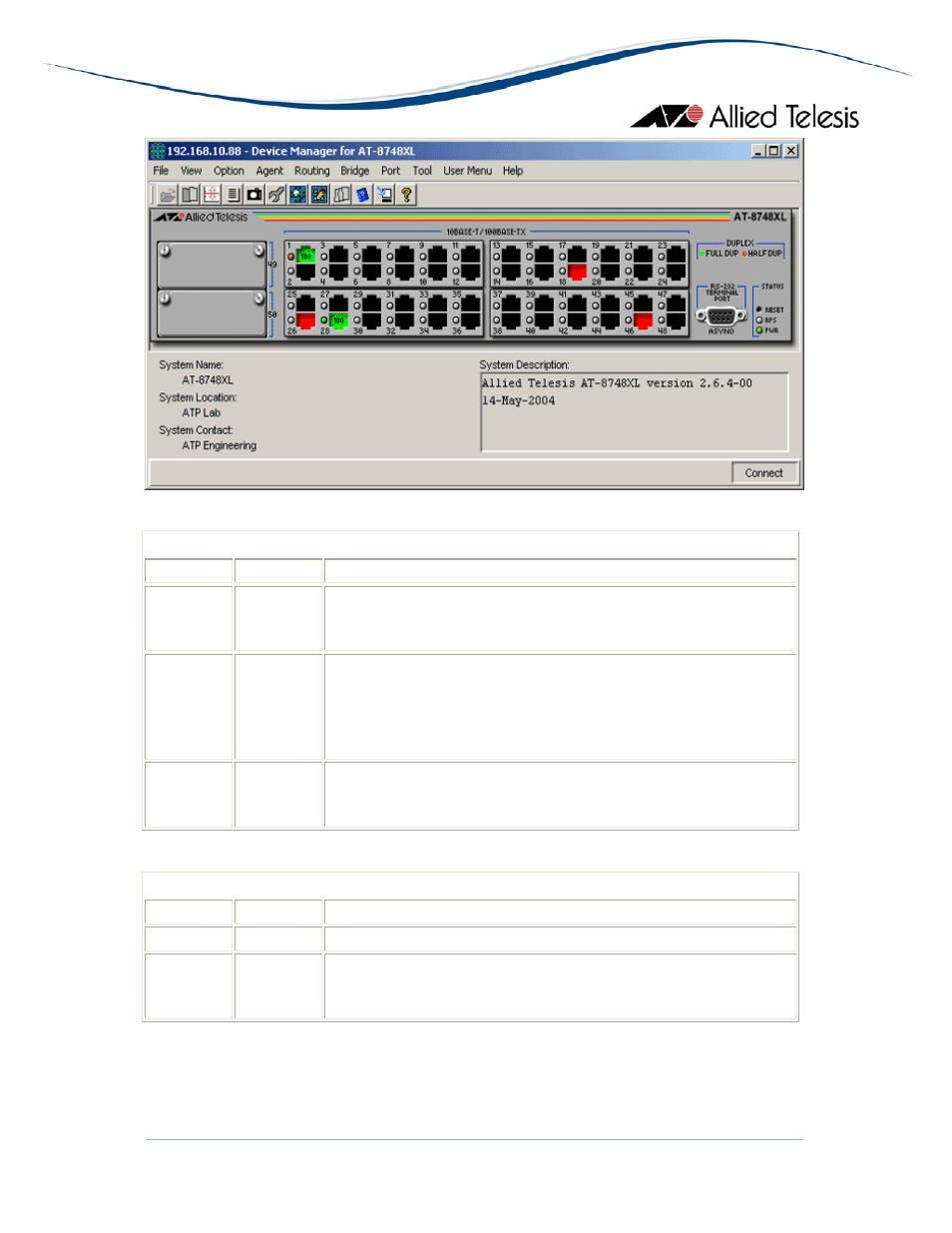Click the camera snapshot toolbar icon
The height and width of the screenshot is (1233, 952).
coord(254,195)
